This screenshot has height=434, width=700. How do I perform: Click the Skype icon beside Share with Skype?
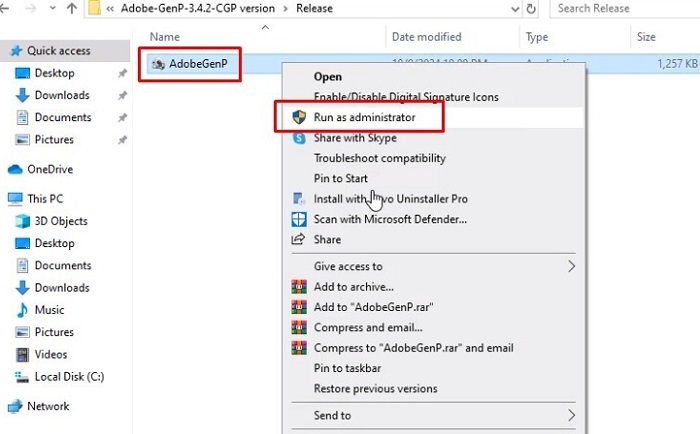tap(299, 138)
